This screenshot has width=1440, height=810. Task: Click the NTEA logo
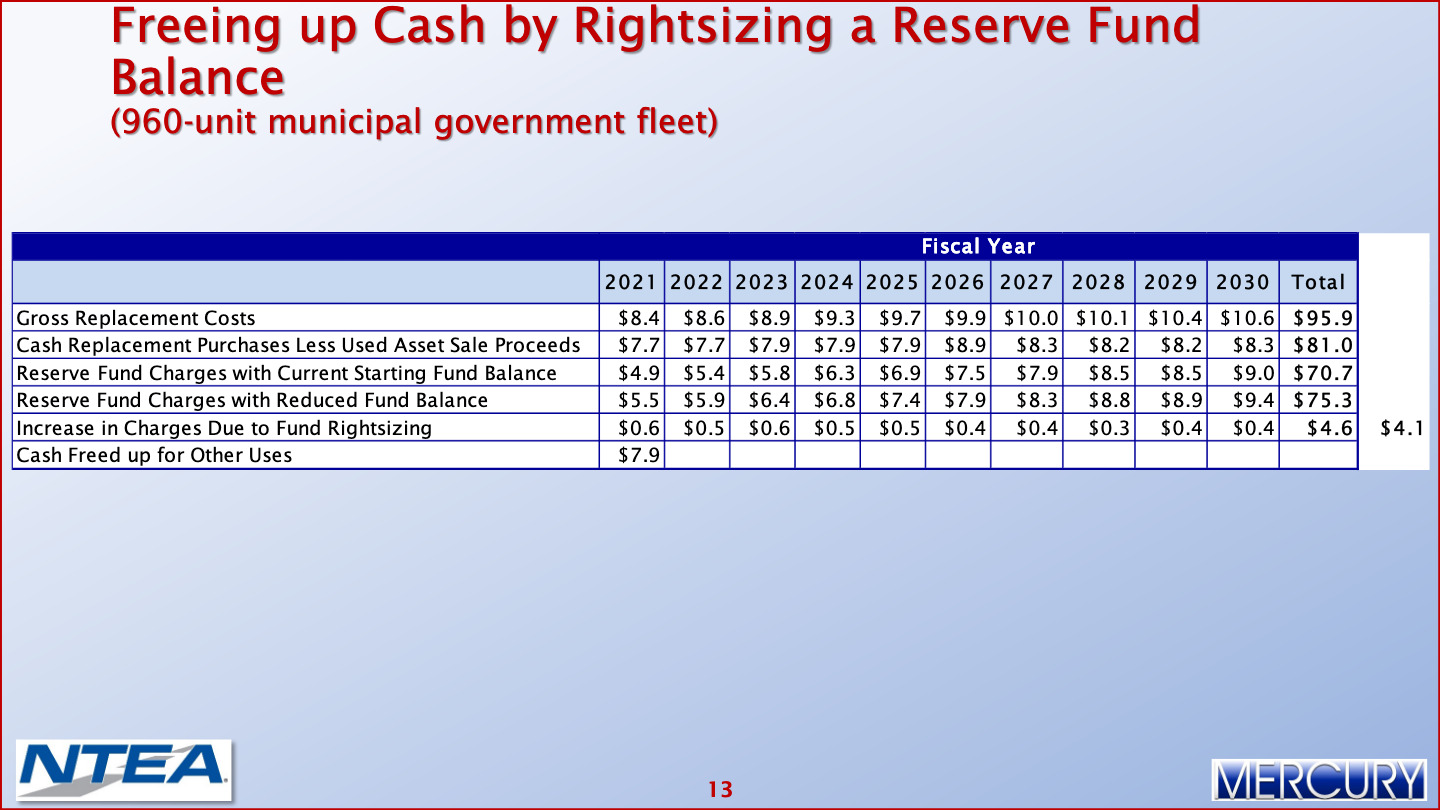point(124,768)
